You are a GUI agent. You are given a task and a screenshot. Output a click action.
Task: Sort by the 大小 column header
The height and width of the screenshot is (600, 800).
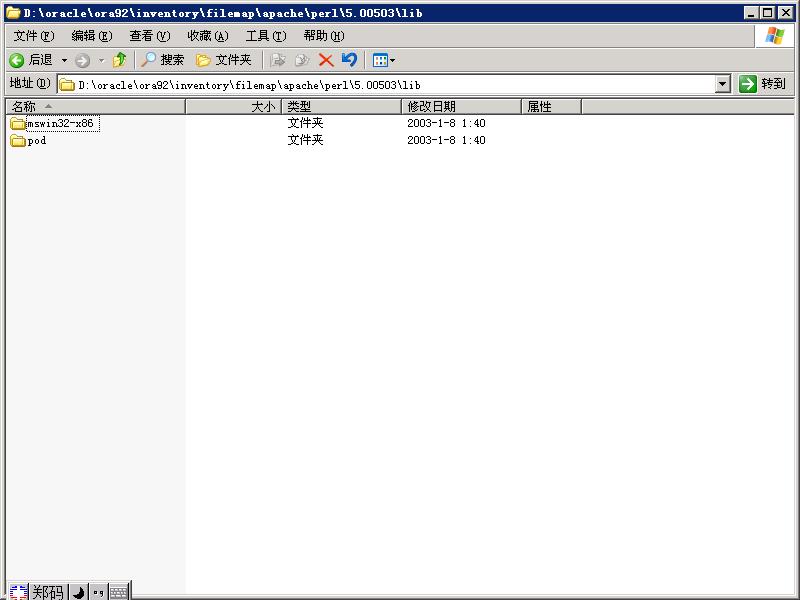coord(233,107)
